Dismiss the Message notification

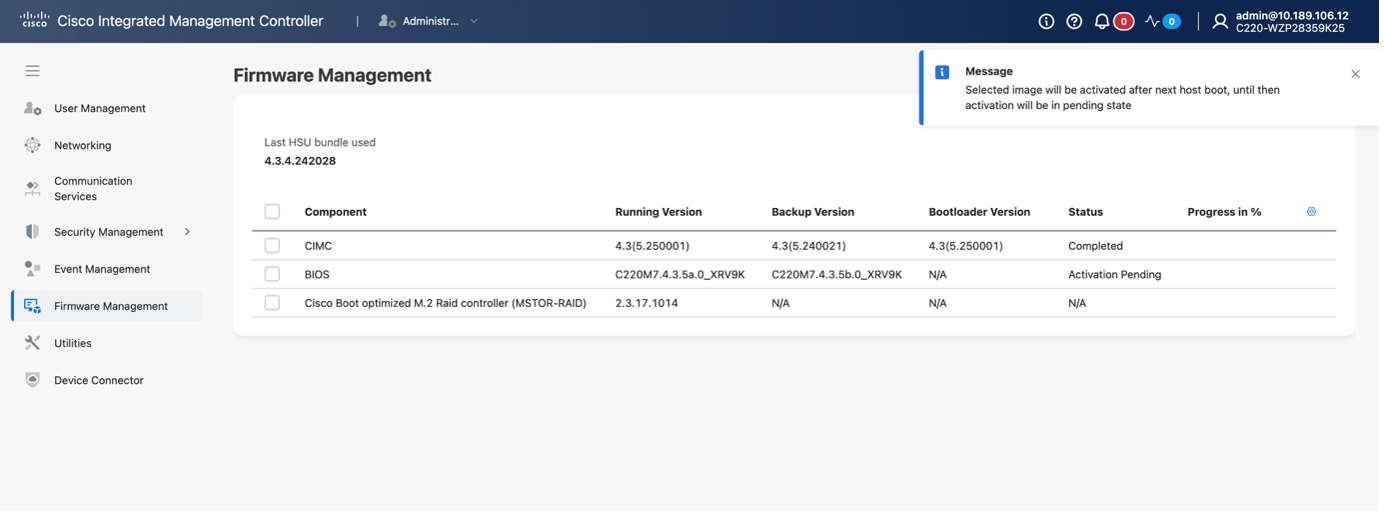click(1355, 74)
